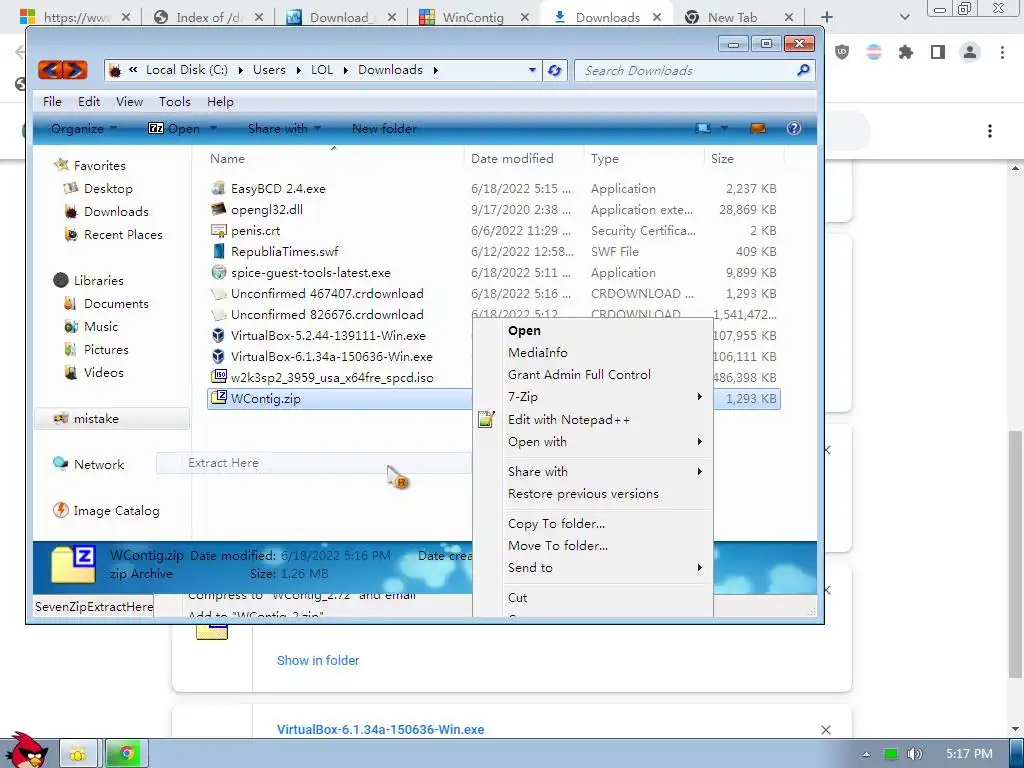Viewport: 1024px width, 768px height.
Task: Click the volume icon in system tray
Action: [914, 754]
